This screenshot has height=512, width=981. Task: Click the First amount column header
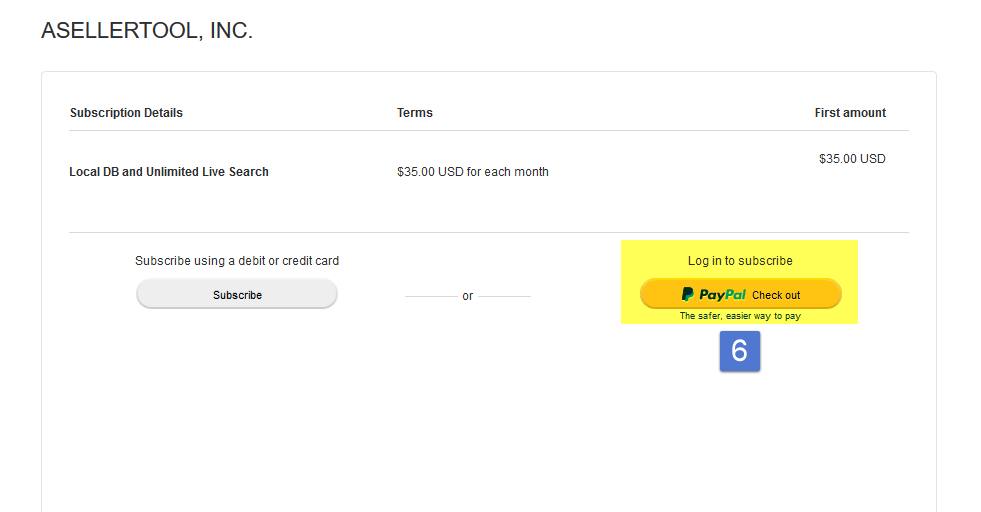(x=850, y=113)
